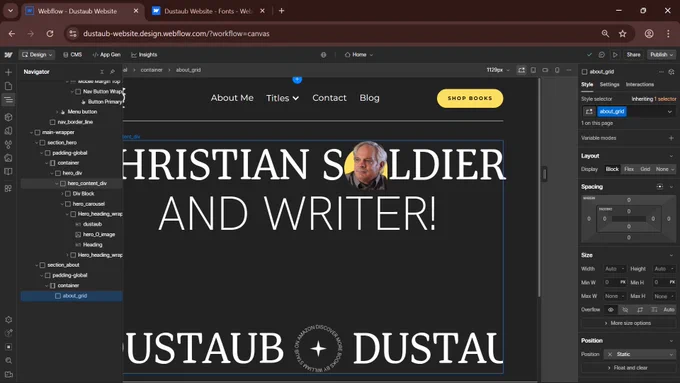
Task: Click Blog link in site nav
Action: (x=369, y=98)
